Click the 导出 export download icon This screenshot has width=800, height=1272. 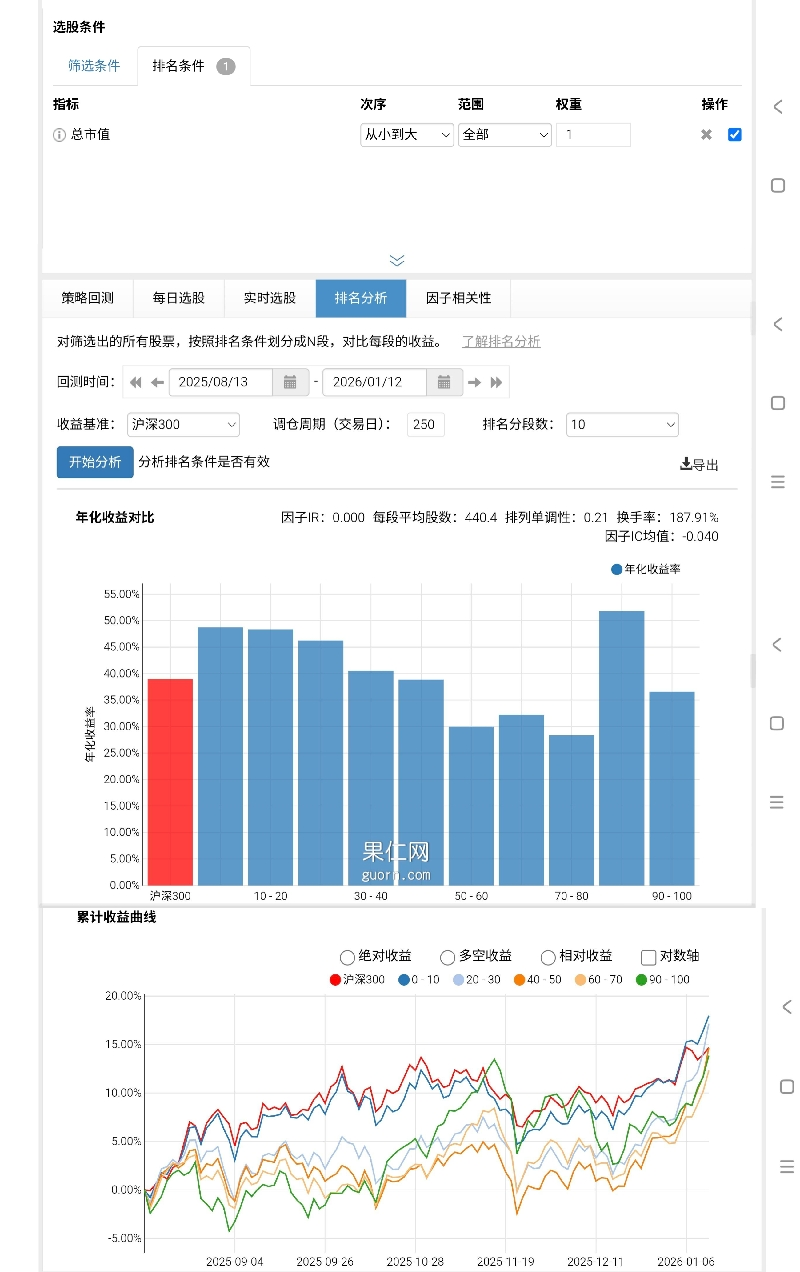tap(686, 464)
